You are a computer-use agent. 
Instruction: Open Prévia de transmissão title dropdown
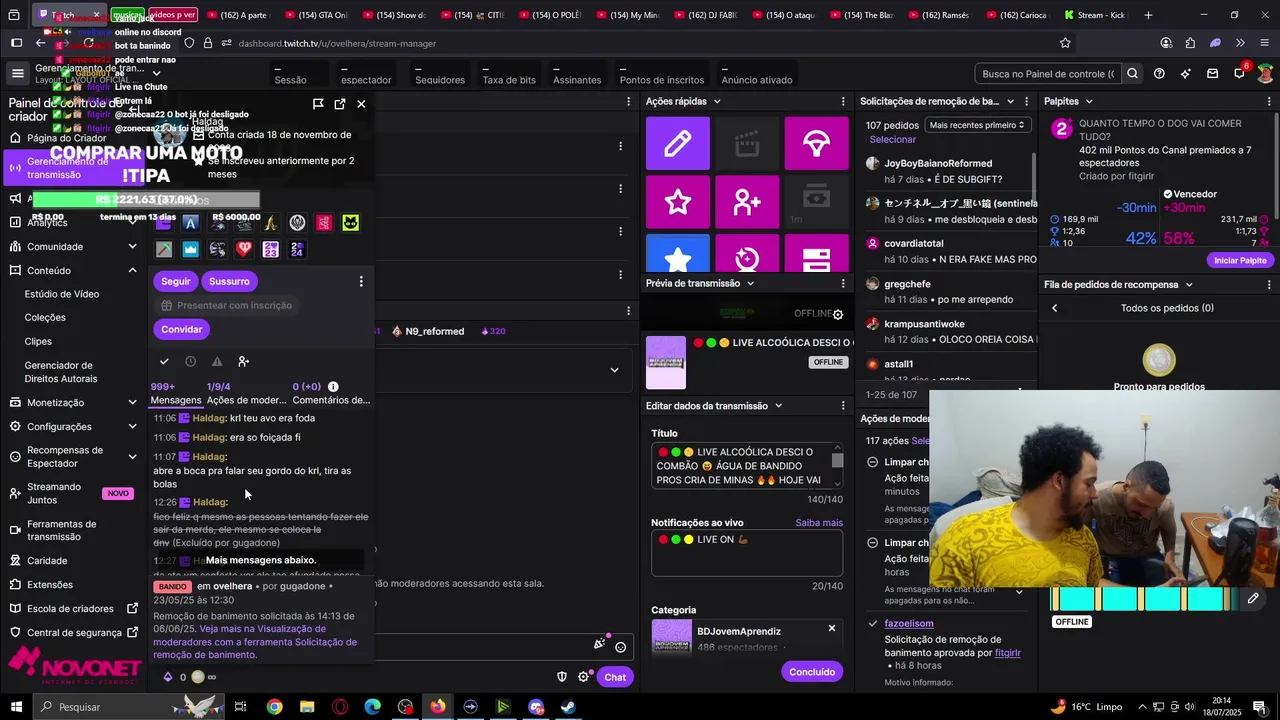coord(750,283)
